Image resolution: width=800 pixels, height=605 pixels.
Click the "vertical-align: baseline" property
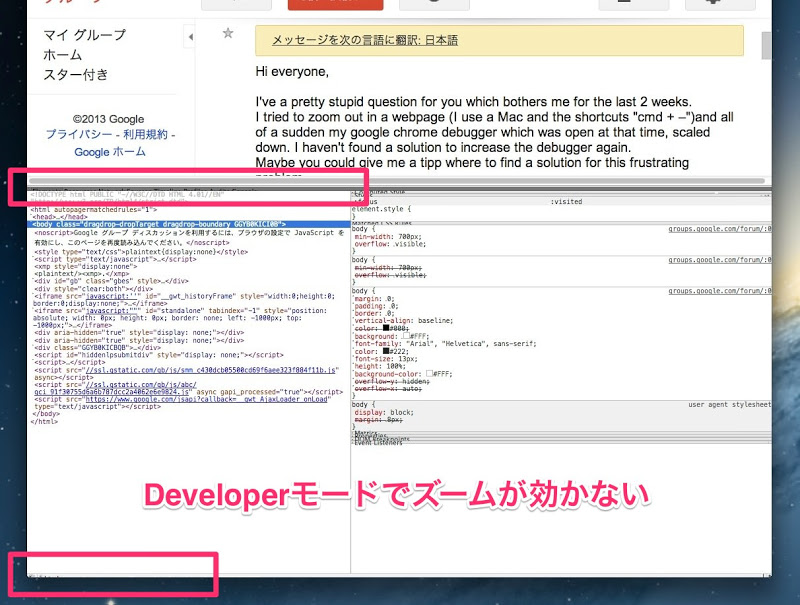(x=404, y=321)
